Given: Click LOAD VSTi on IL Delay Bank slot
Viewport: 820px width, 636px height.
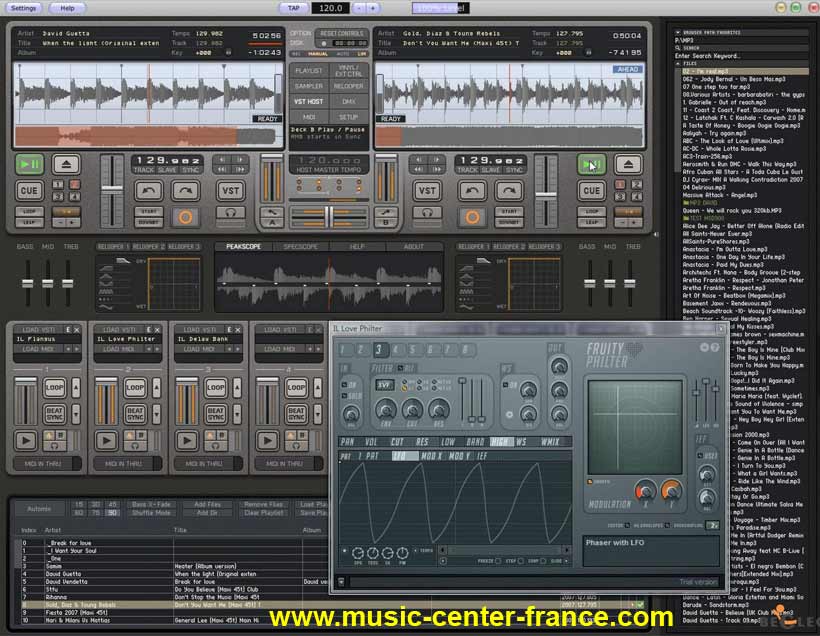Looking at the screenshot, I should coord(199,330).
